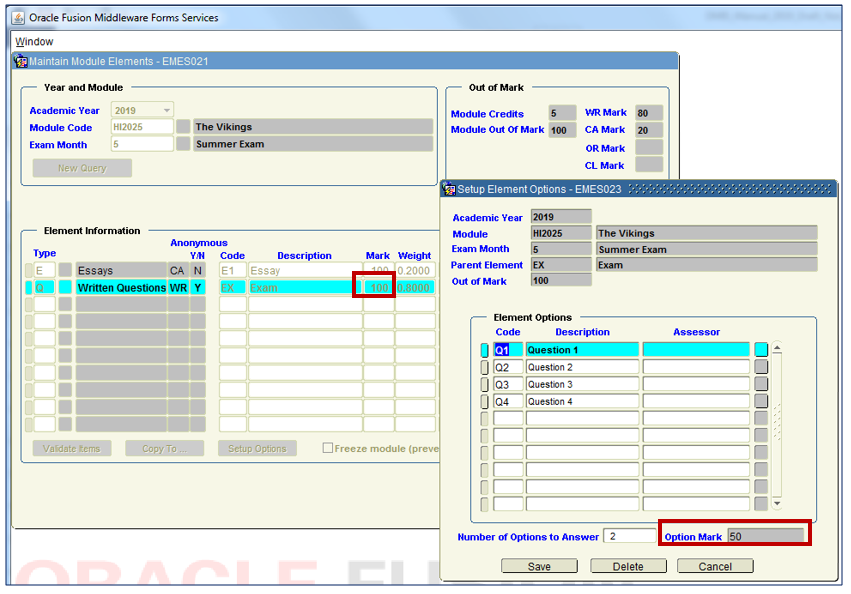
Task: Click the assessor lookup button for Question 3
Action: click(761, 385)
